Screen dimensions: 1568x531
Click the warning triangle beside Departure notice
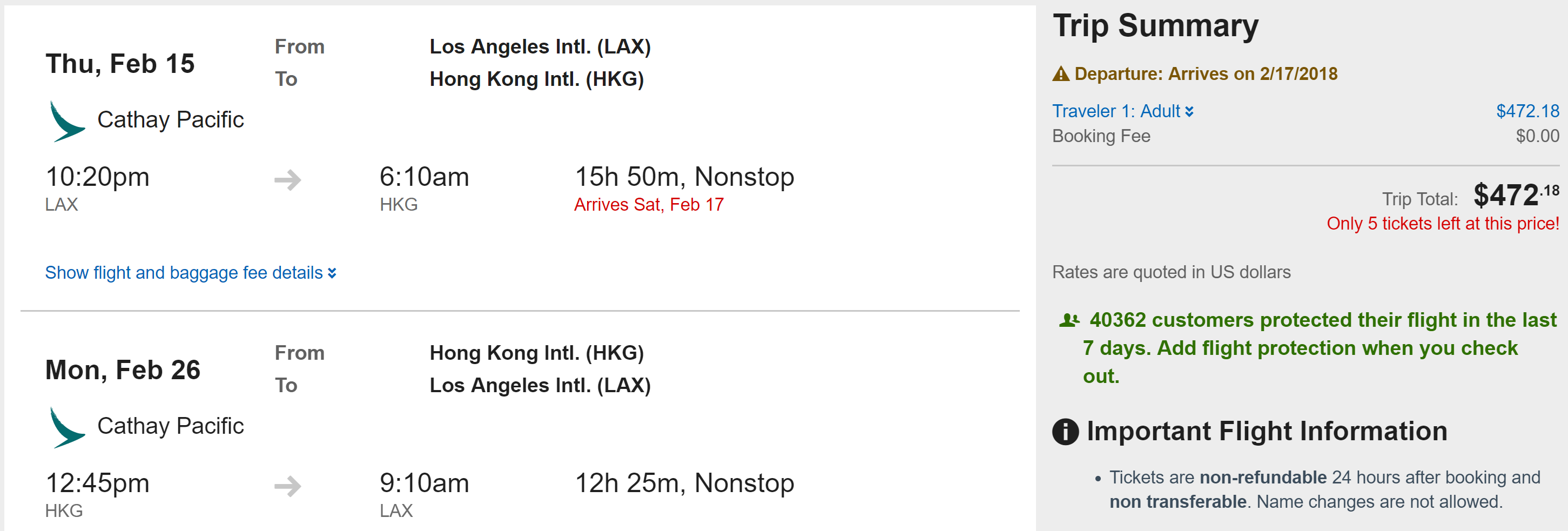coord(1061,75)
